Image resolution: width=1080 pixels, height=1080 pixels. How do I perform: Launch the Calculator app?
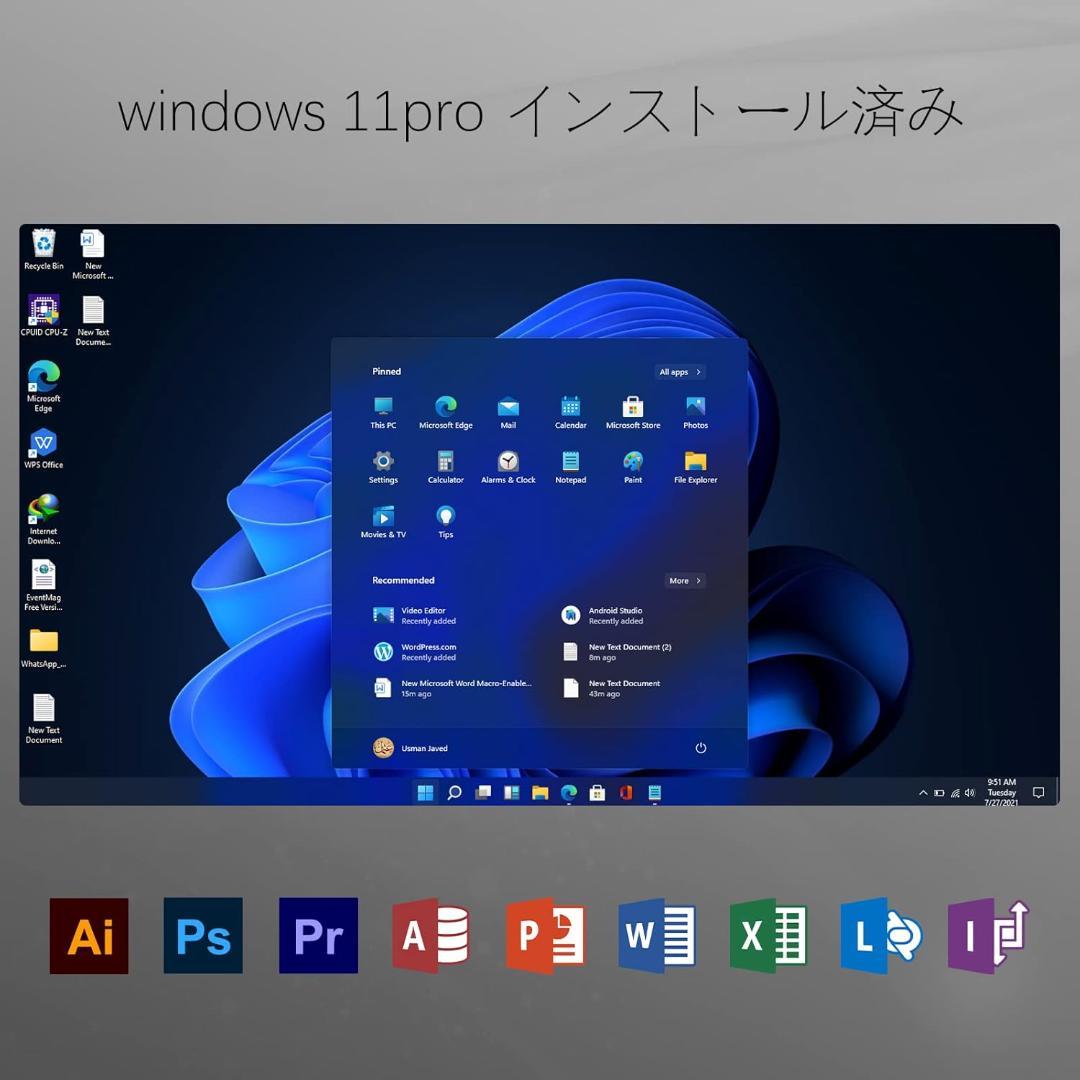[445, 463]
